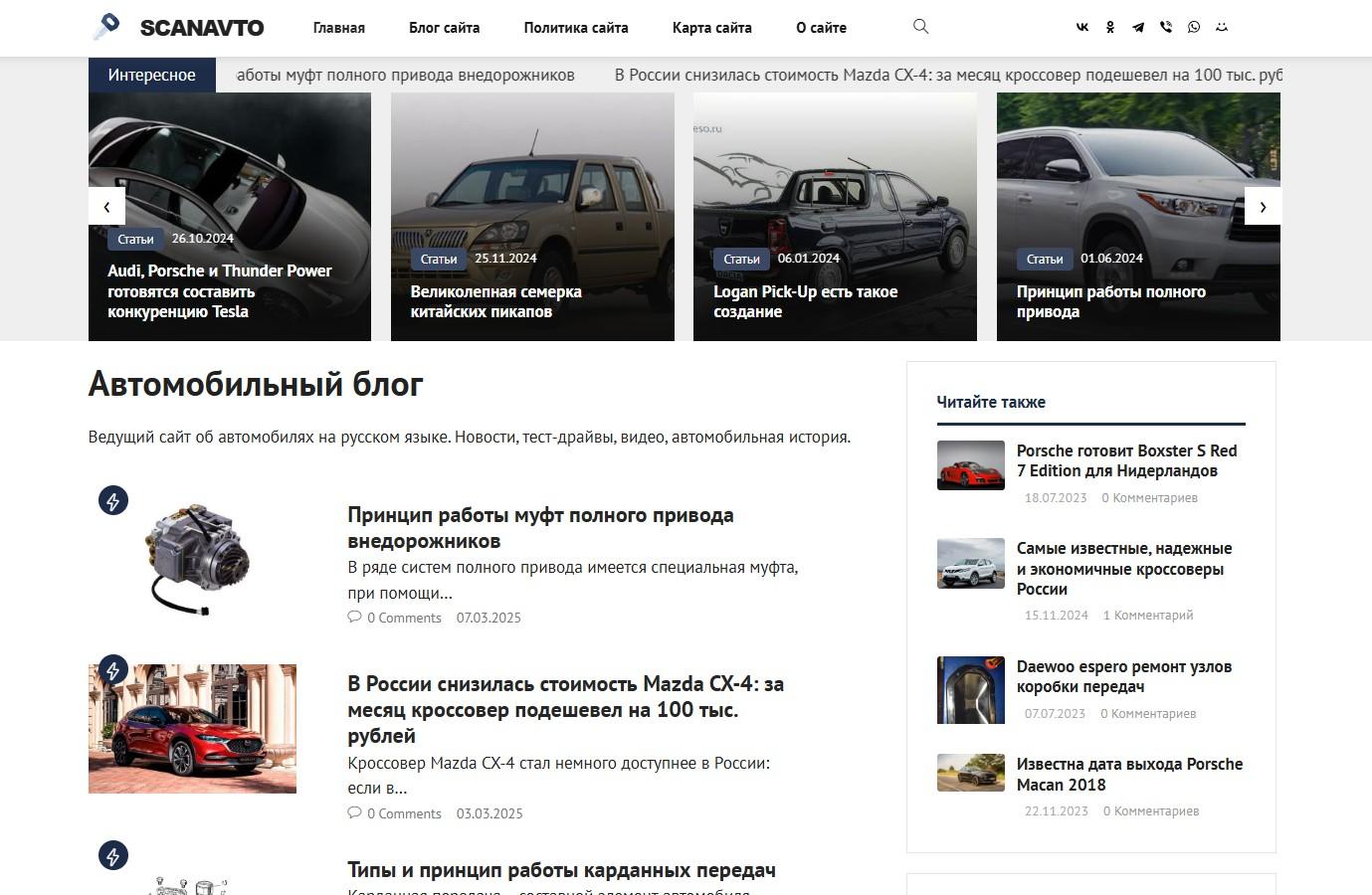Open sidebar link "Porsche готовит Boxster S Red 7 Edition"
This screenshot has height=895, width=1372.
coord(1127,460)
